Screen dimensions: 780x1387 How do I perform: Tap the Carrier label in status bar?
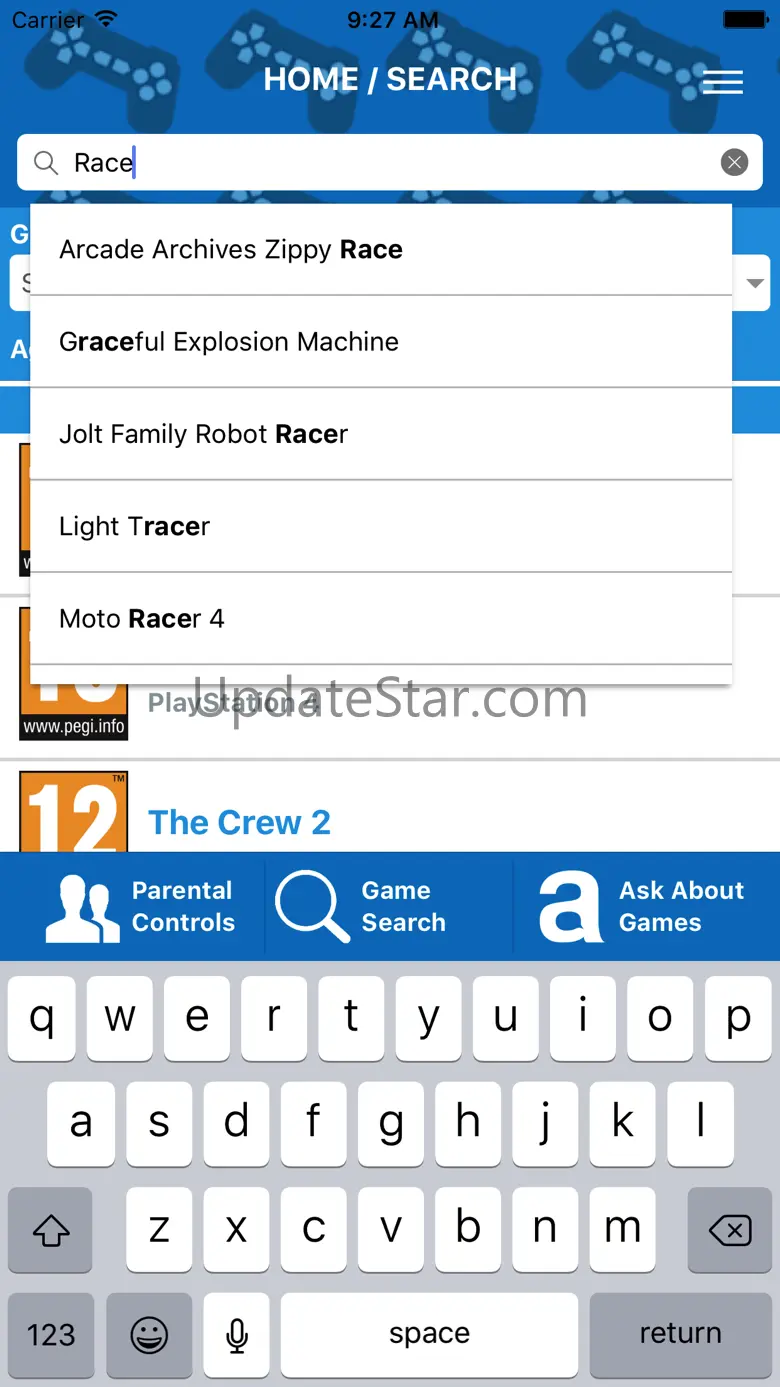click(x=48, y=19)
